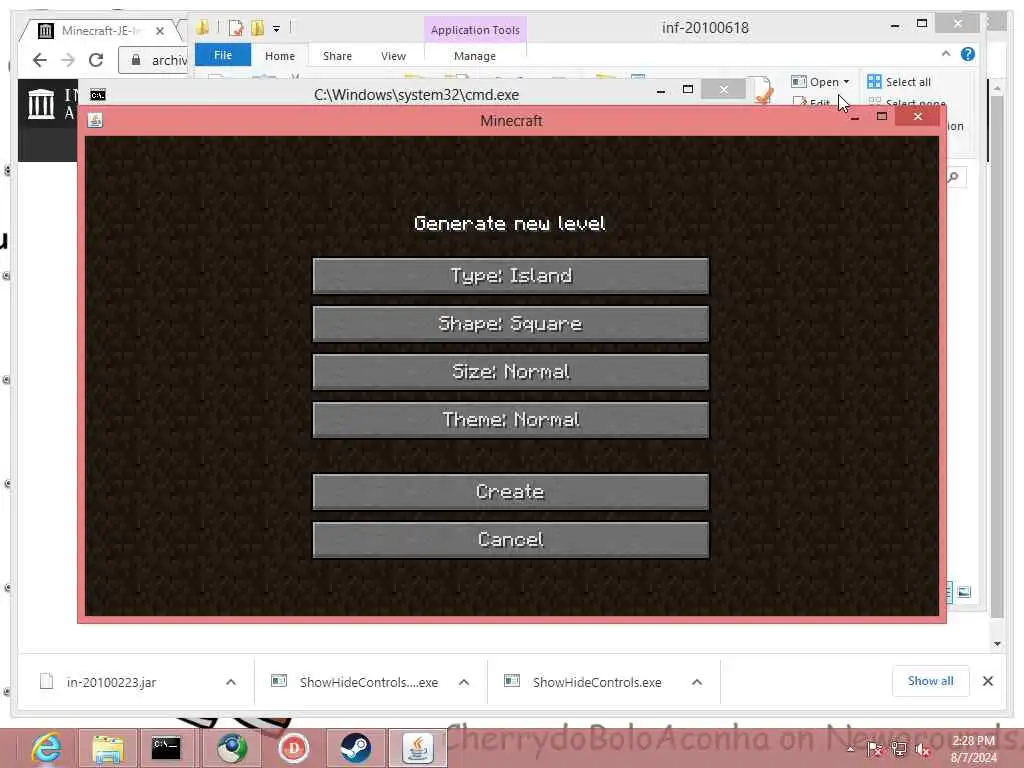Open File Explorer from taskbar
This screenshot has width=1024, height=768.
(x=108, y=748)
